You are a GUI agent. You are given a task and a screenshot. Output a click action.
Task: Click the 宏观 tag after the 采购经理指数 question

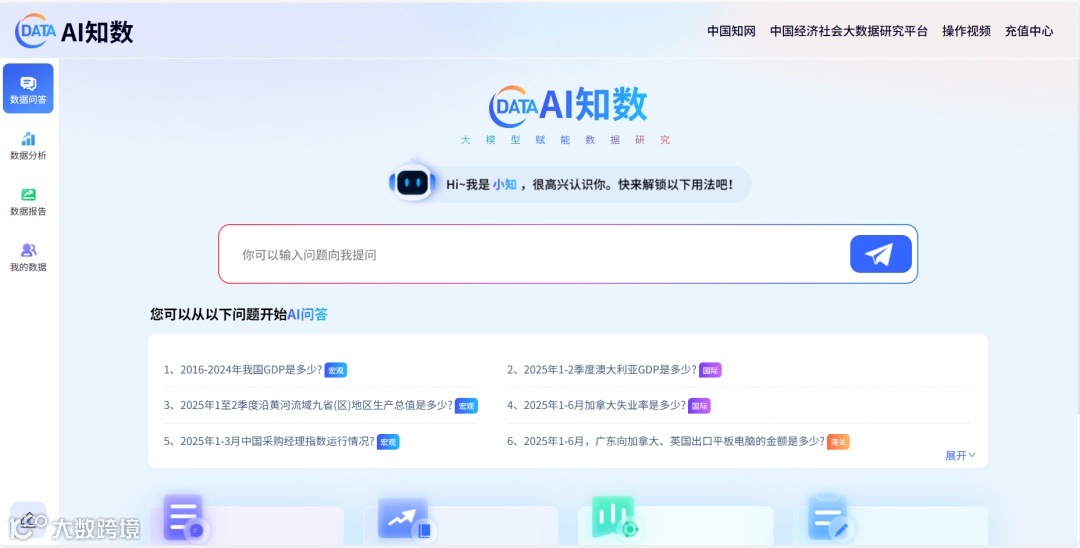point(388,442)
